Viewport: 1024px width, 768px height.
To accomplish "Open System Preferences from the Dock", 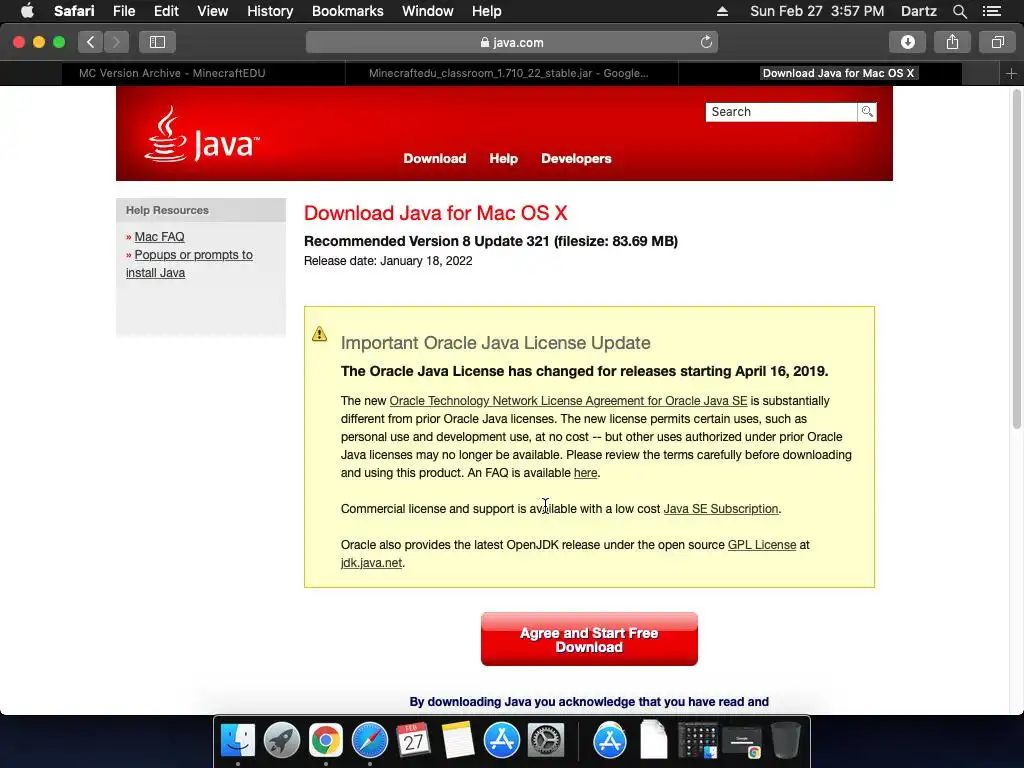I will tap(545, 740).
